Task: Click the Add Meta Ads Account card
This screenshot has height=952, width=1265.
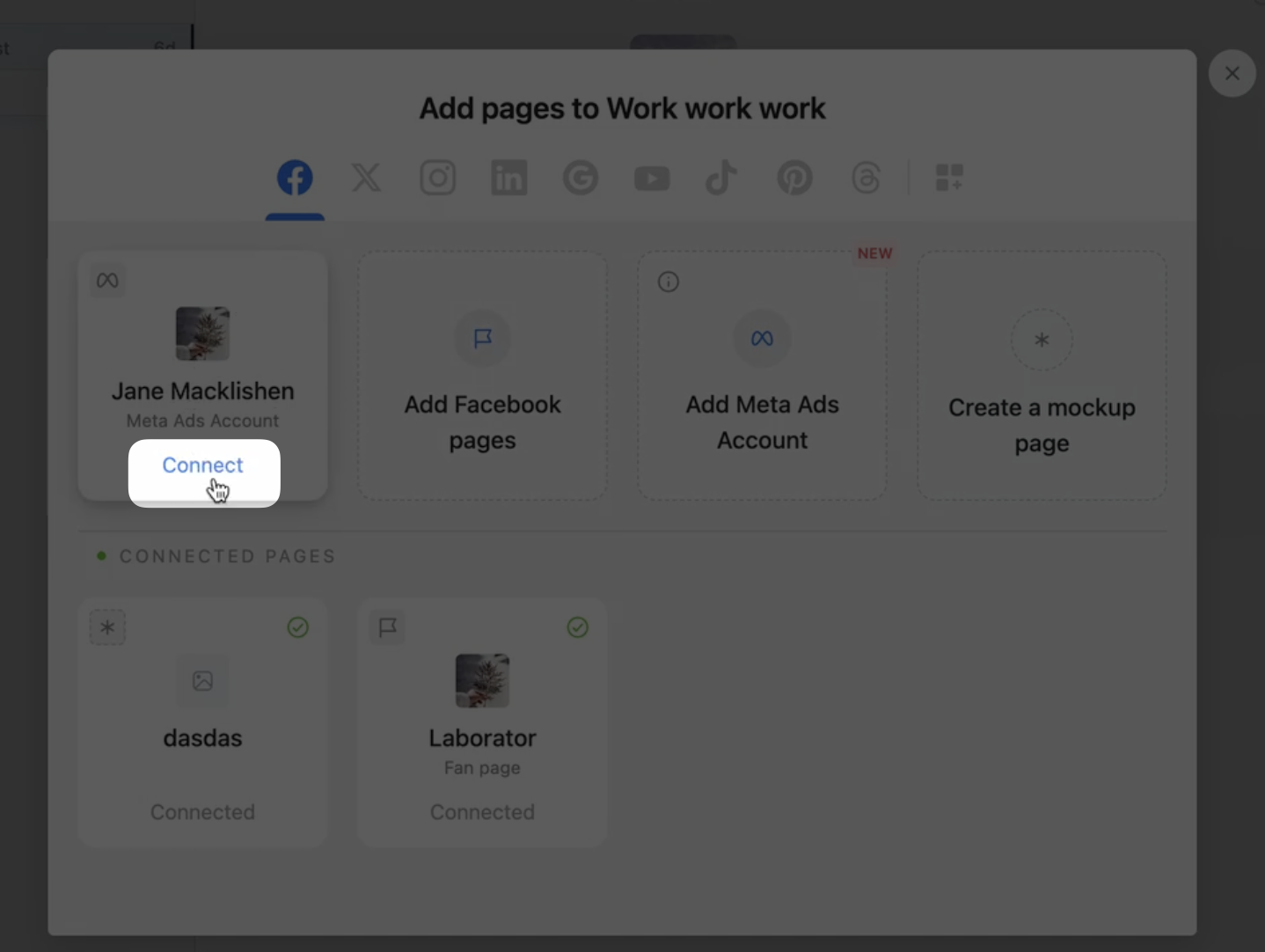Action: pos(762,377)
